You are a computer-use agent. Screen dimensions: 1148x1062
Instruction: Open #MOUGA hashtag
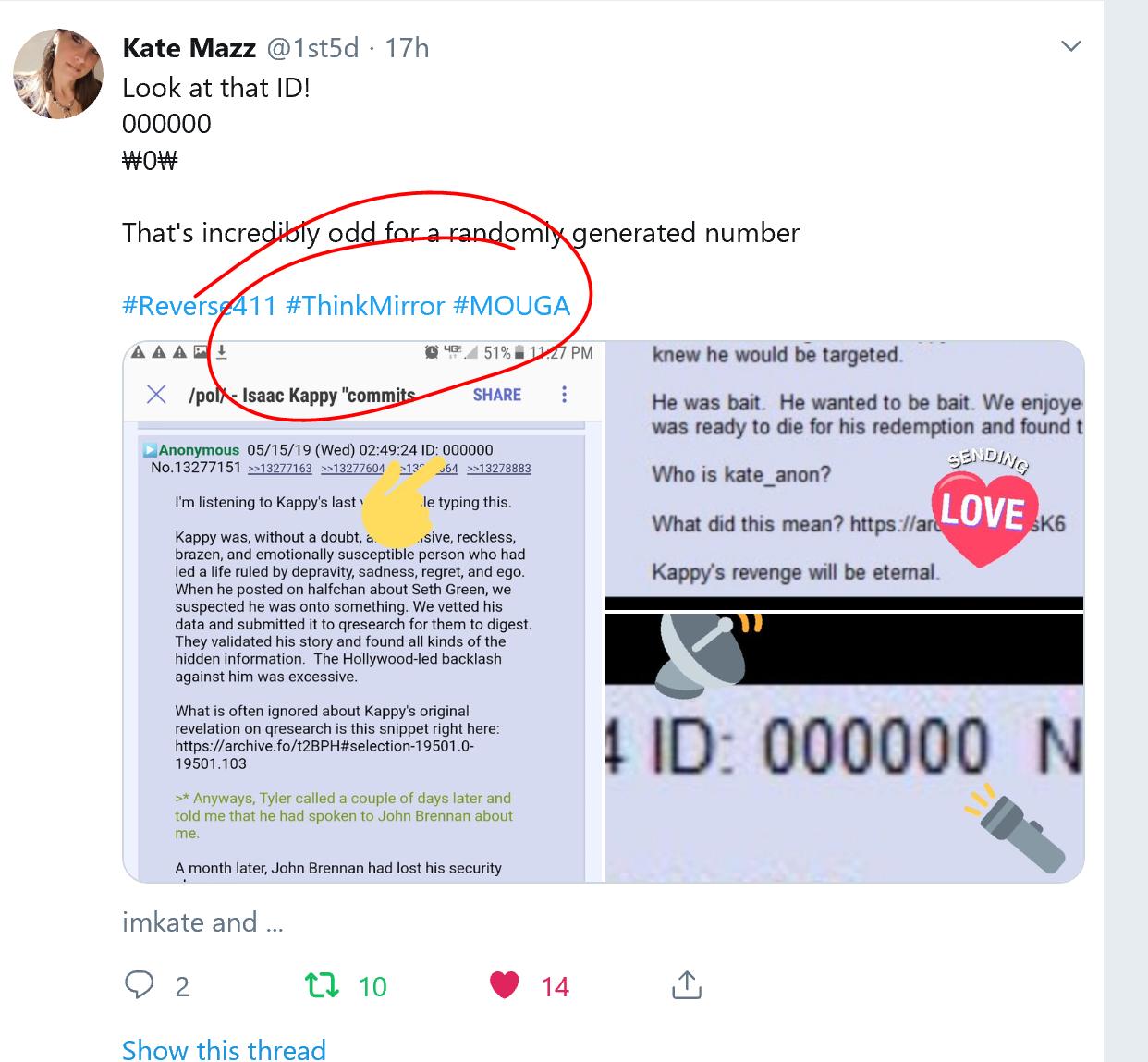coord(512,306)
